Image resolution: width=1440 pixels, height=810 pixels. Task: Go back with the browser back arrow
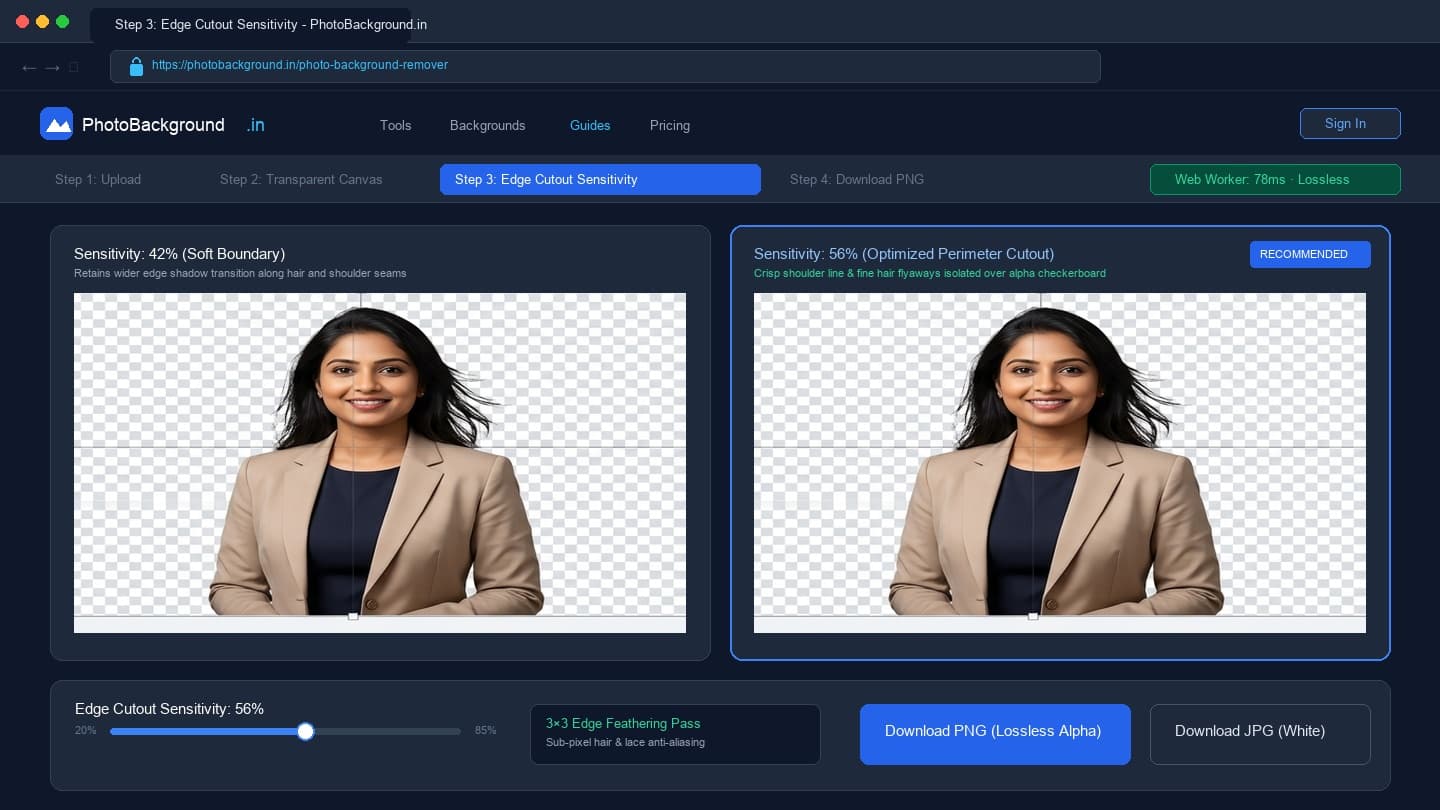point(29,67)
